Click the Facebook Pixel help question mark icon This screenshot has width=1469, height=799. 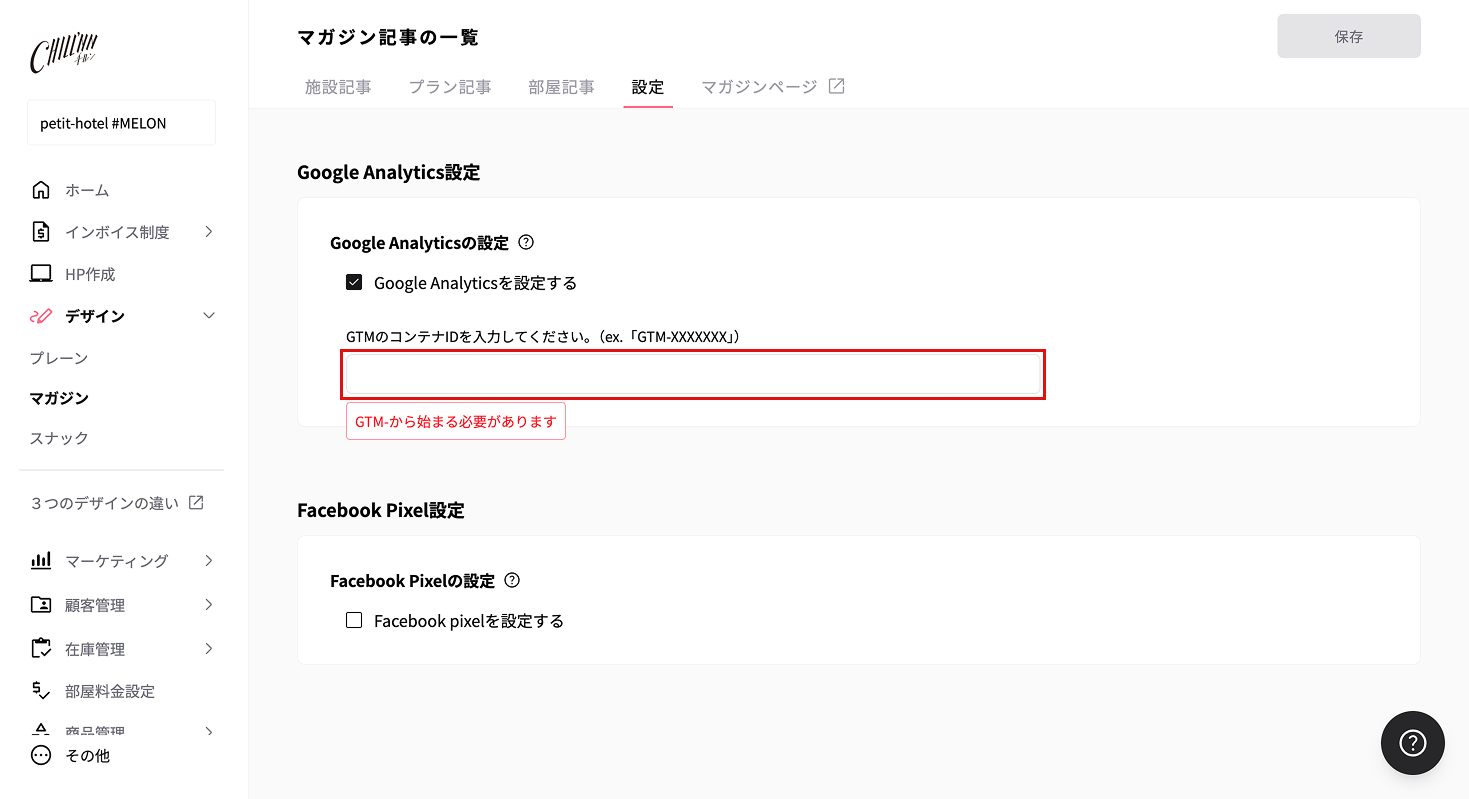513,580
